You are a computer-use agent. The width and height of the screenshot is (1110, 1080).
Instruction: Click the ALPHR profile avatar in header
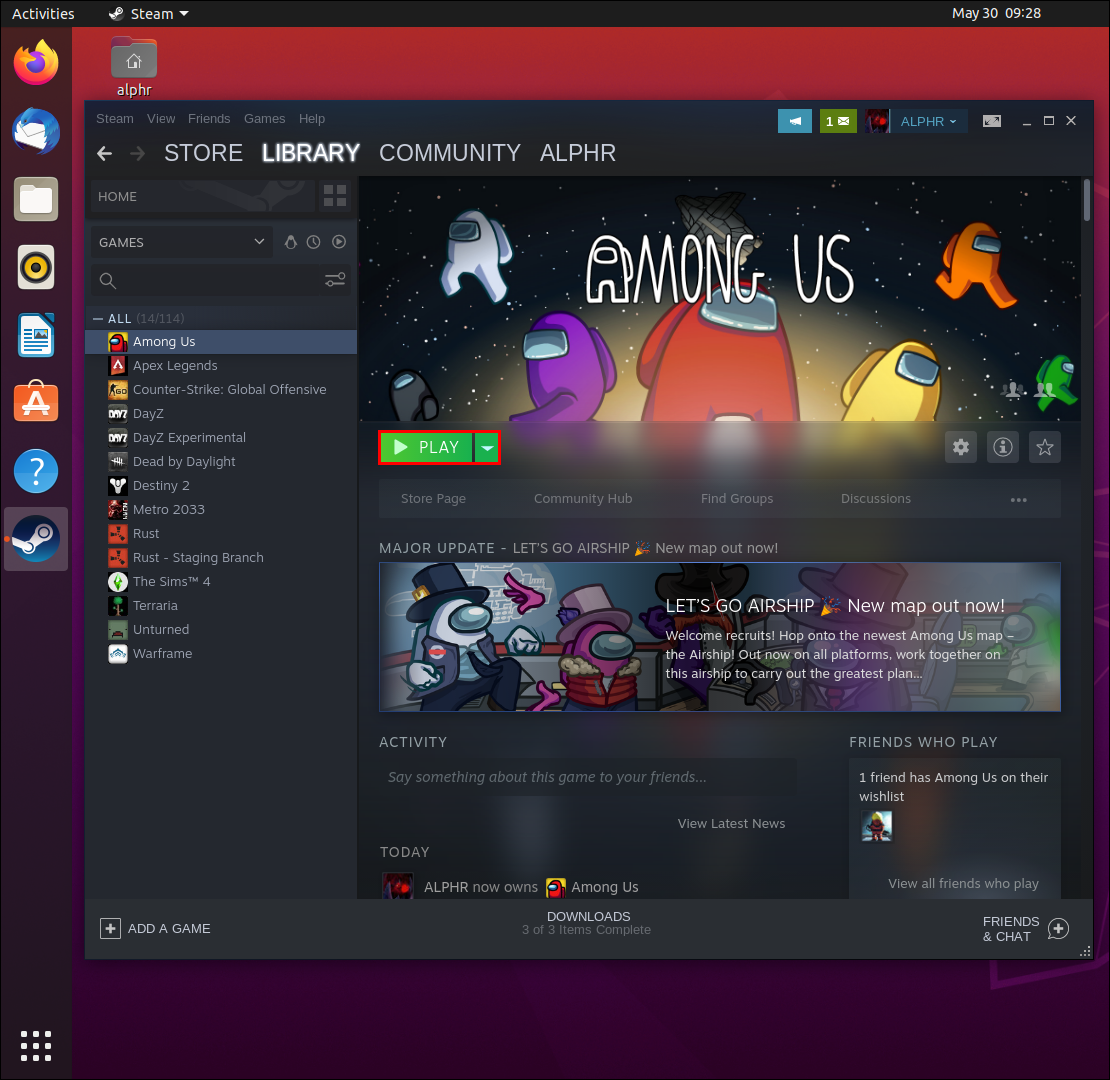pyautogui.click(x=878, y=121)
